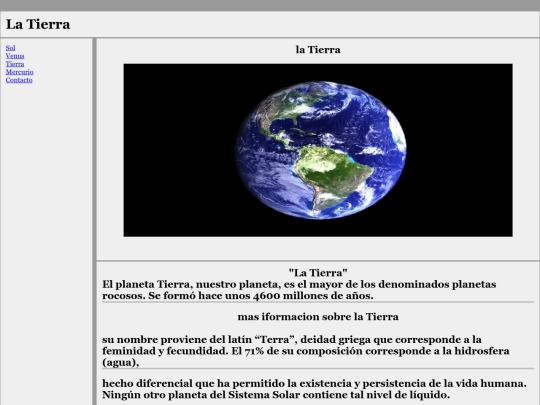Click the "la Tierra" heading above image
This screenshot has width=540, height=405.
318,50
